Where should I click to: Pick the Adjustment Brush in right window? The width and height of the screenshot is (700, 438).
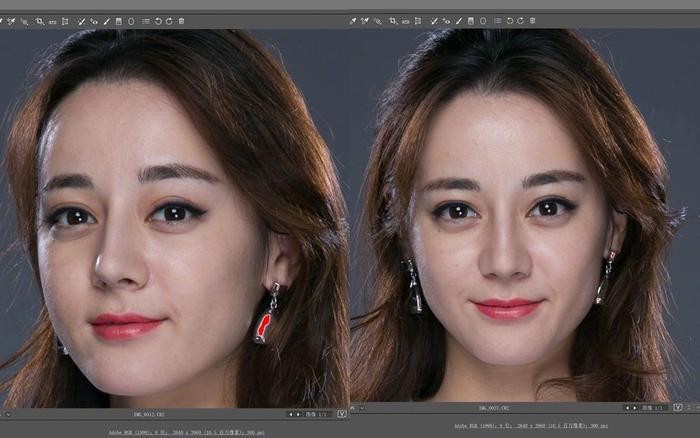[458, 20]
